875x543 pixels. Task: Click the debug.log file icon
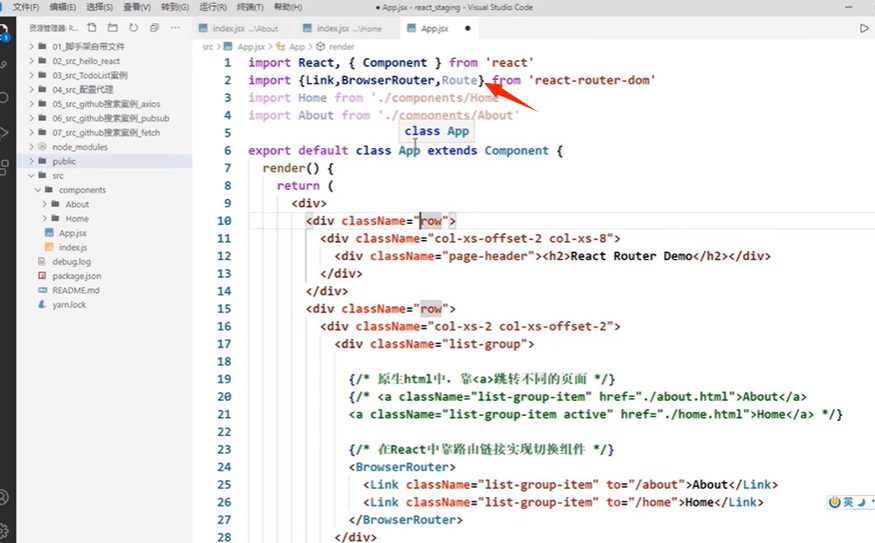click(x=42, y=261)
